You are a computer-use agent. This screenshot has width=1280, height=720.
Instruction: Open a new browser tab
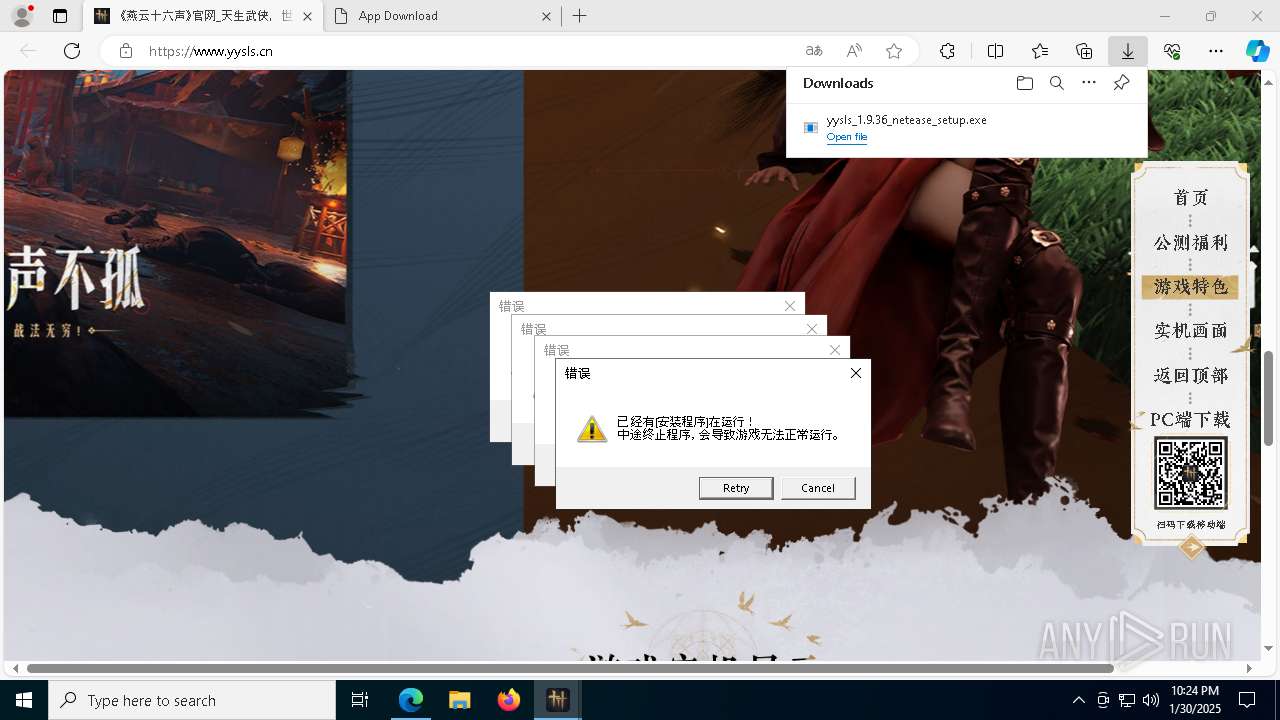click(x=580, y=16)
